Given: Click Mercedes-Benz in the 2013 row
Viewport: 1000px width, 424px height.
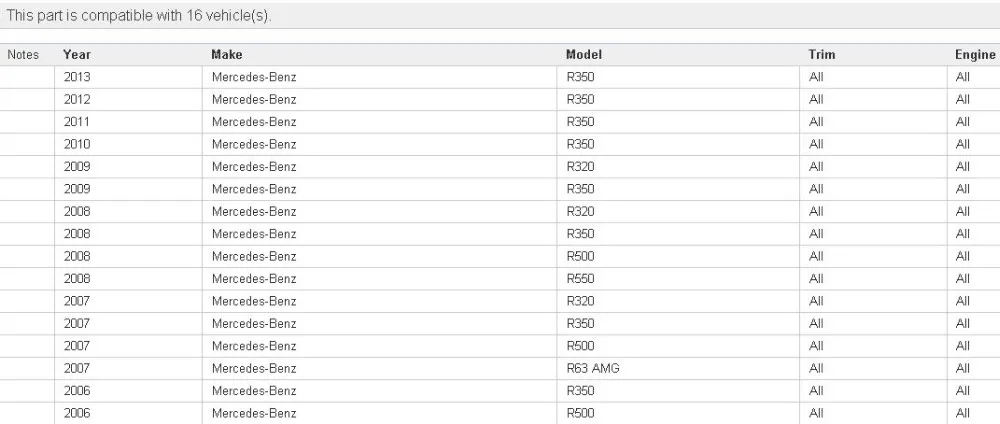Looking at the screenshot, I should [254, 77].
